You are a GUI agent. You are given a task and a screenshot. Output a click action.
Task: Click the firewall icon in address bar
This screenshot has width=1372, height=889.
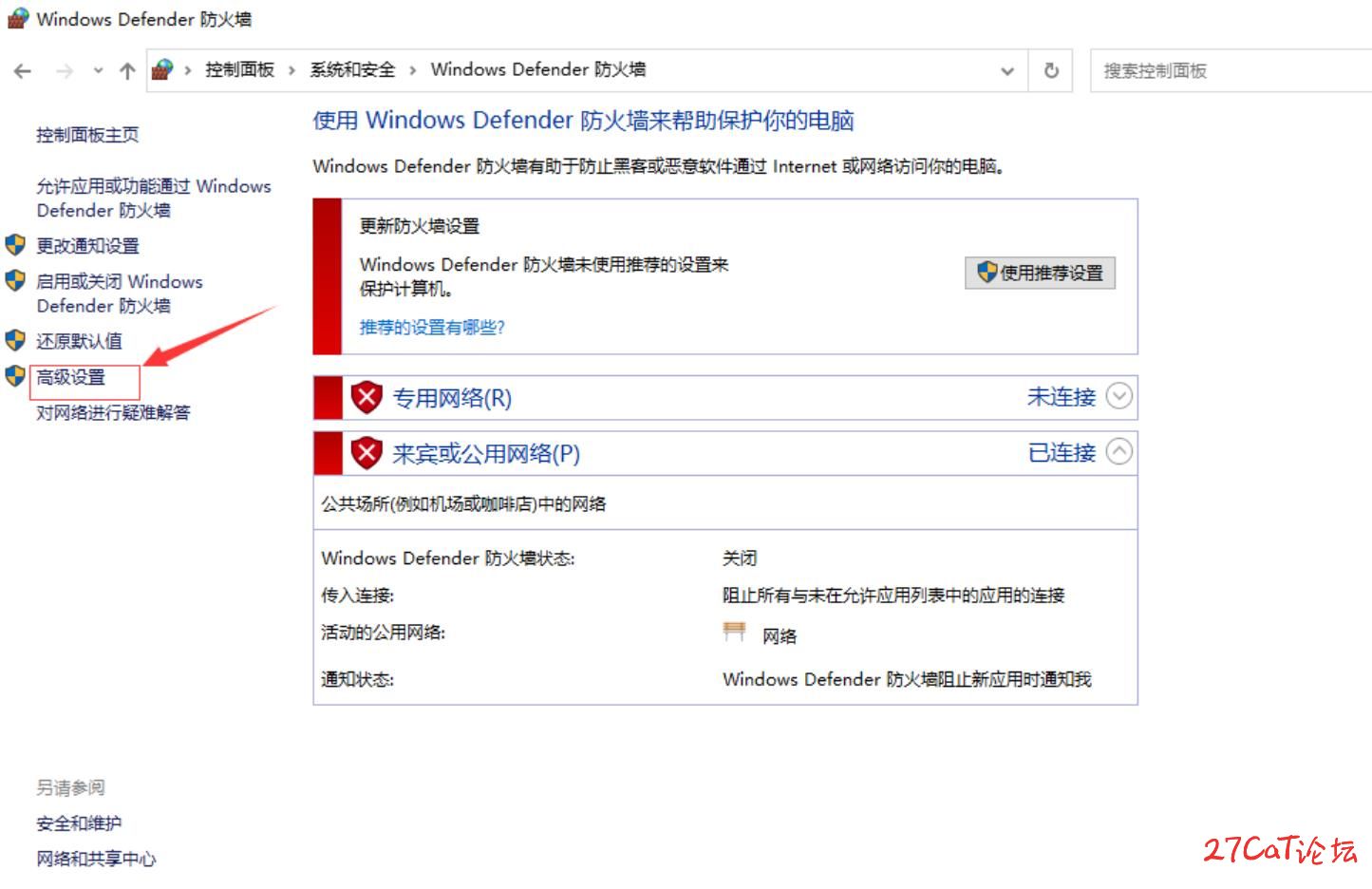pos(163,69)
